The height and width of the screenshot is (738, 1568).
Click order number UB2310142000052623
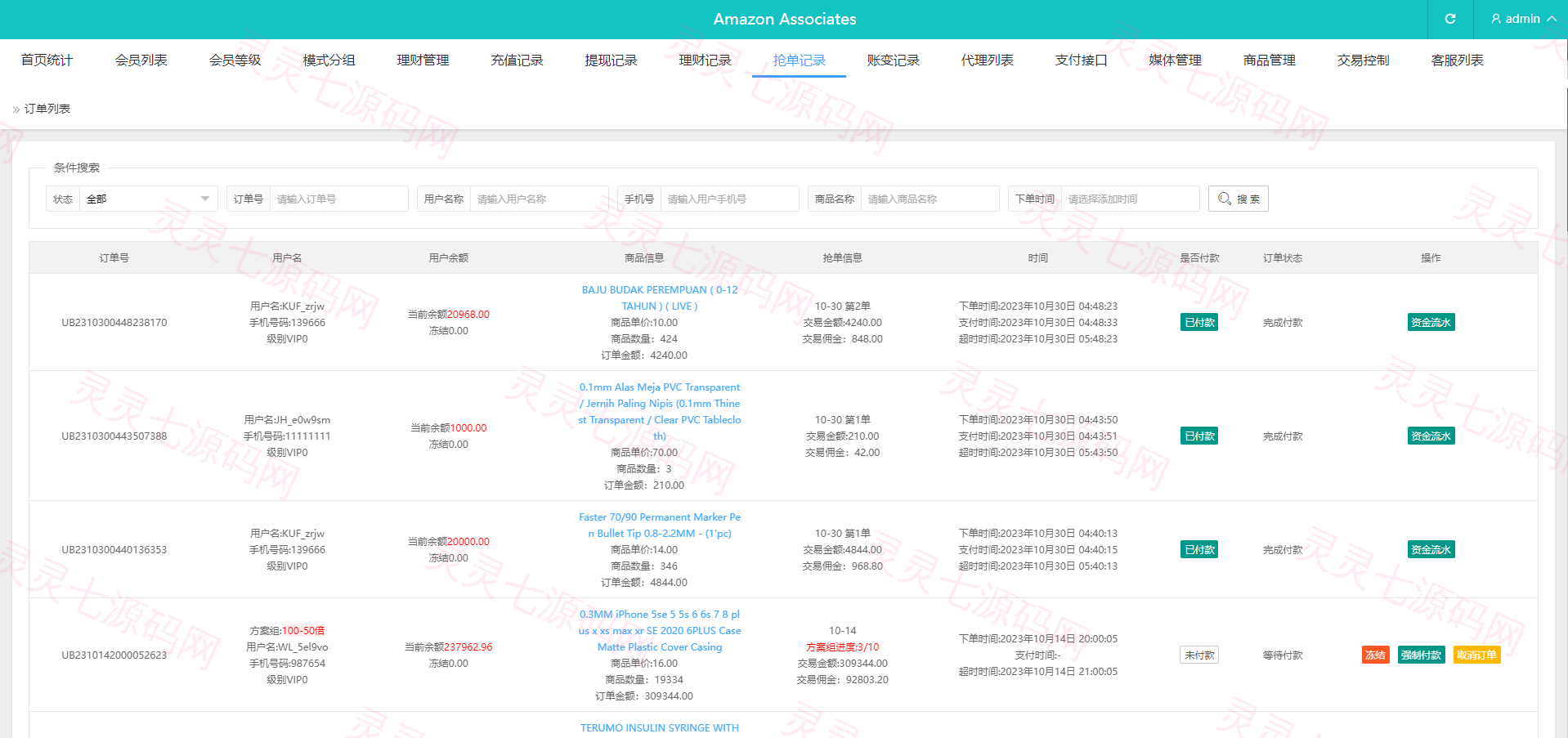click(114, 655)
